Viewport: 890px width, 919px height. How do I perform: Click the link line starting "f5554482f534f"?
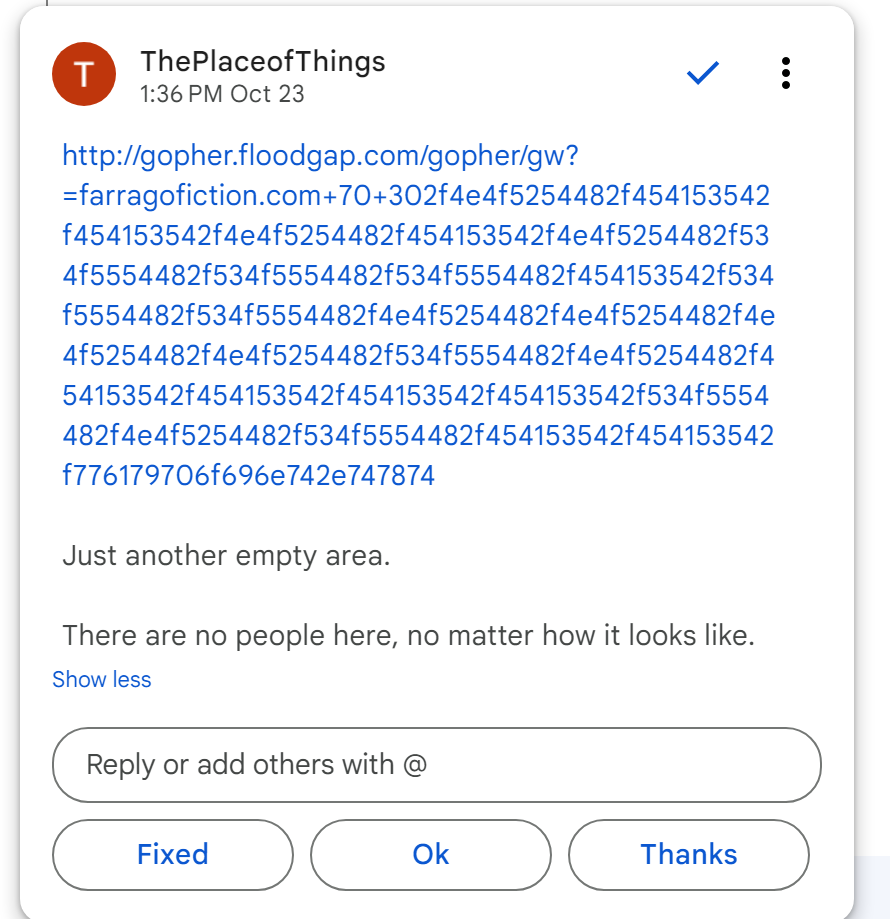pos(416,315)
